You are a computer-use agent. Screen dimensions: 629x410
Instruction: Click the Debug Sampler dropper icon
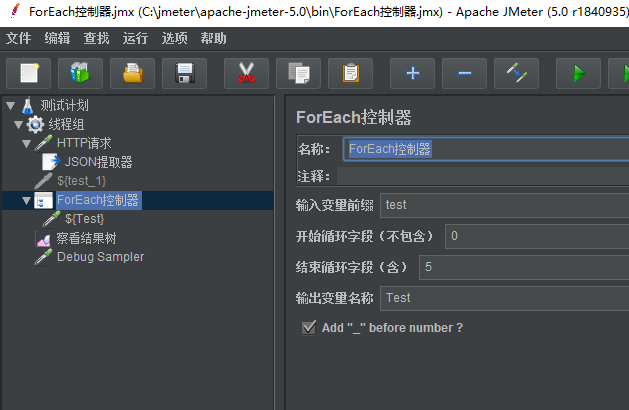[43, 257]
